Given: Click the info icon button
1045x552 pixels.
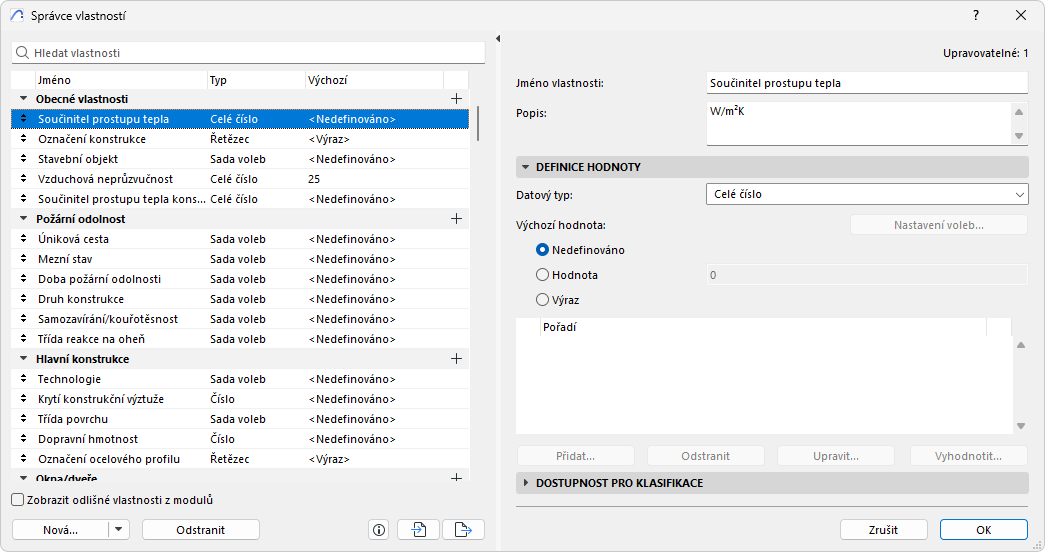Looking at the screenshot, I should point(378,530).
